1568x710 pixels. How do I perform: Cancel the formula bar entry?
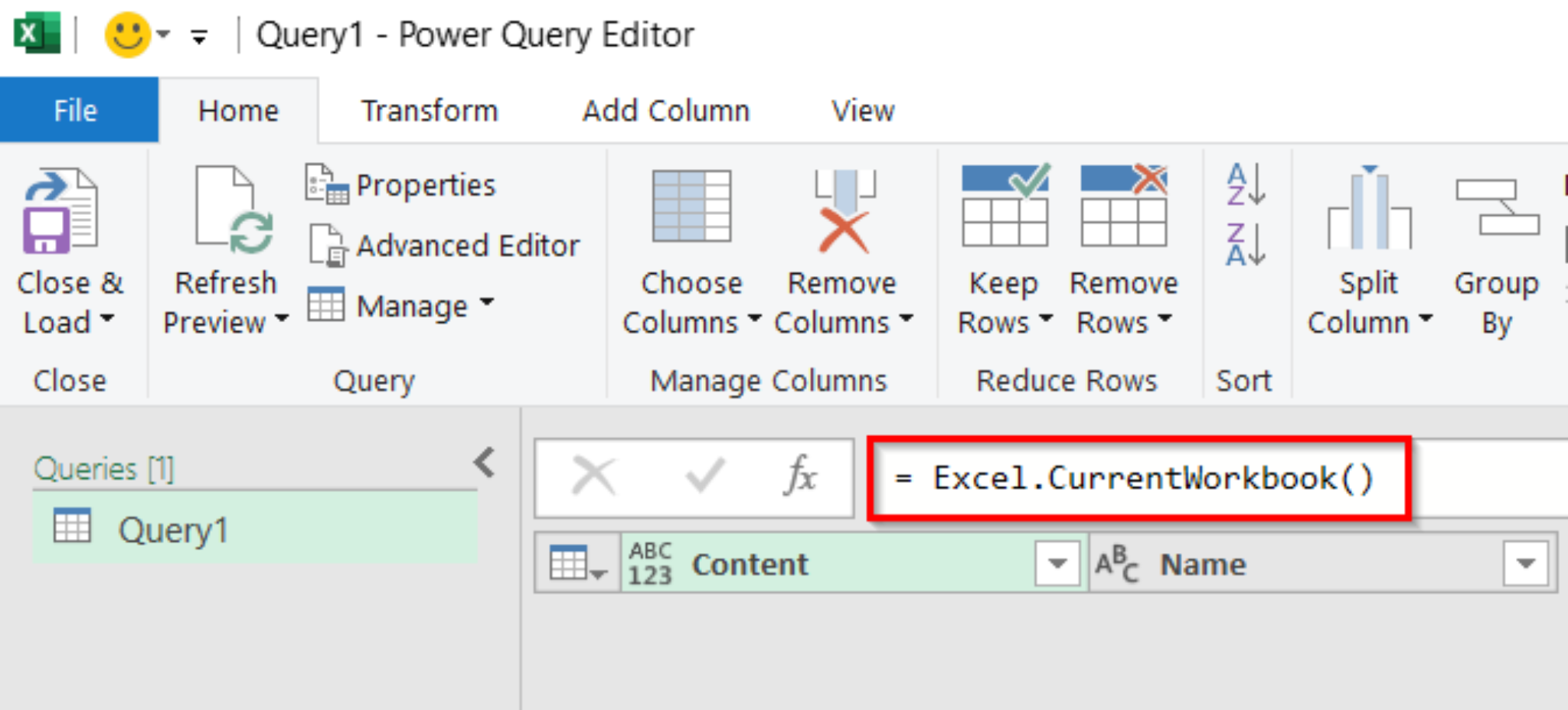[594, 477]
